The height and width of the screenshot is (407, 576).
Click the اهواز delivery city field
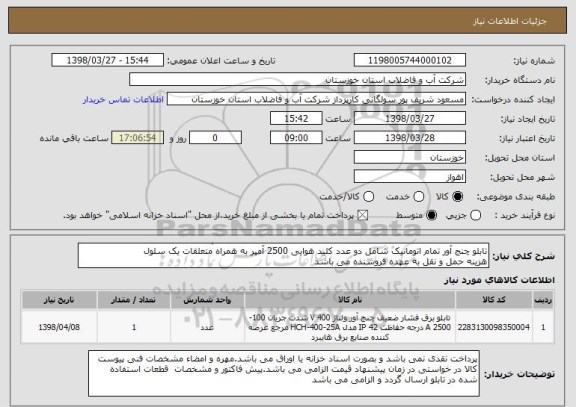pyautogui.click(x=410, y=177)
